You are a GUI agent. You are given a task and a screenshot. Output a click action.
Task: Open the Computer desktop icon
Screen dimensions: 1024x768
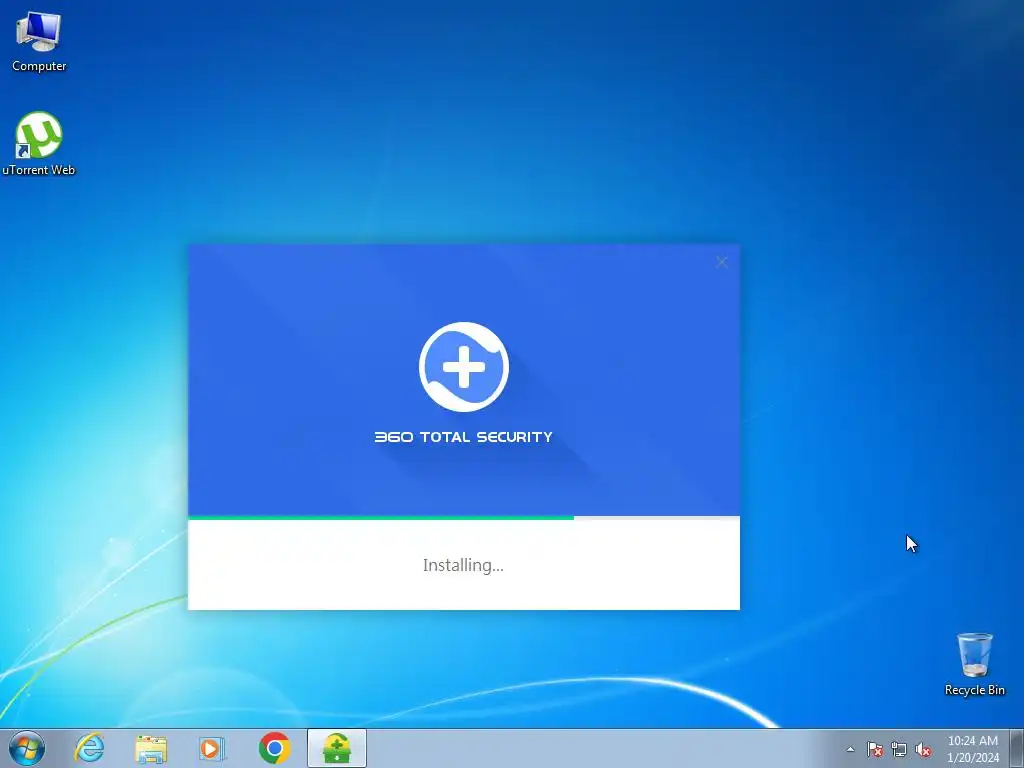pos(39,42)
